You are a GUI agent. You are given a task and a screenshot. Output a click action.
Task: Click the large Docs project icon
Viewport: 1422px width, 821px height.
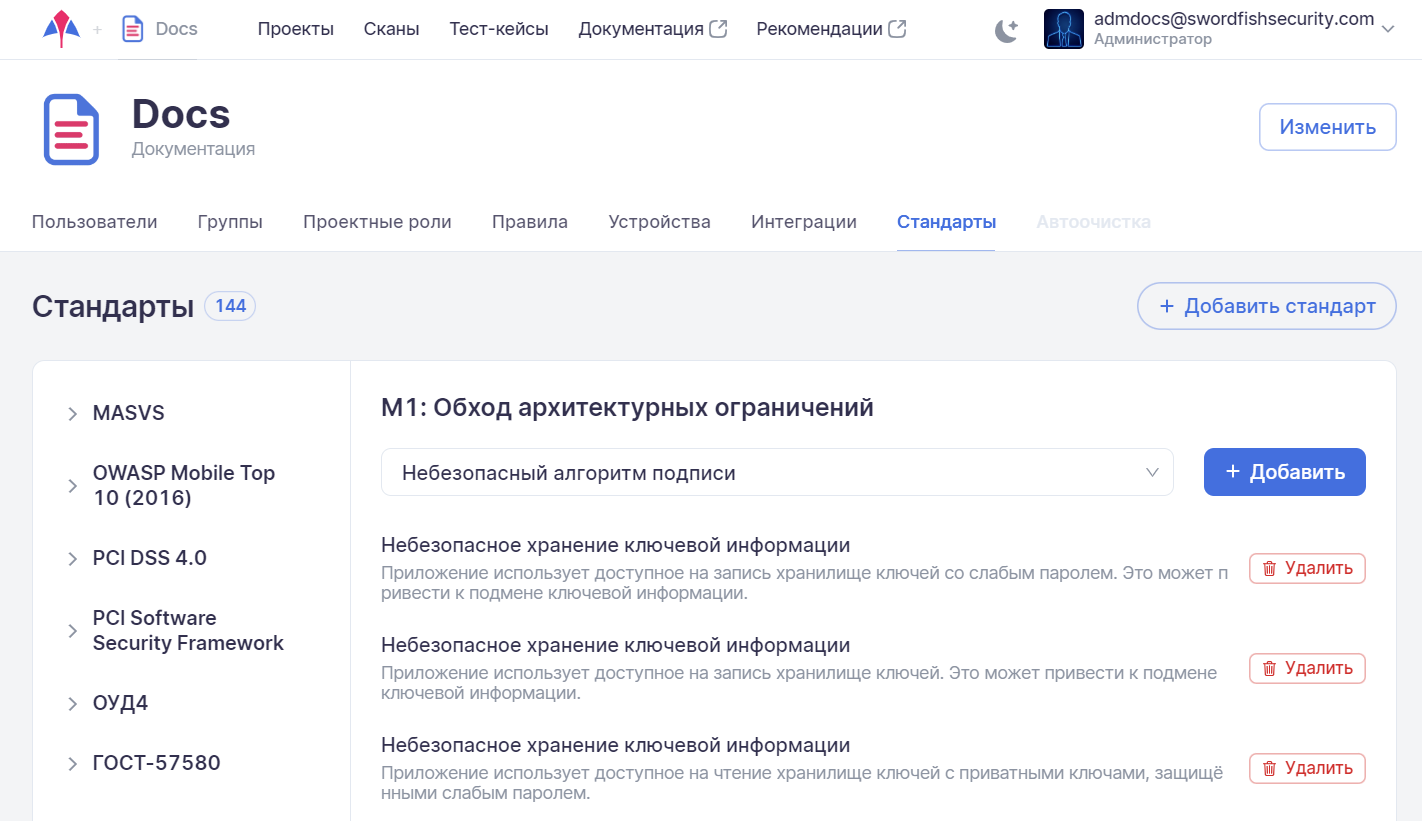[x=71, y=129]
